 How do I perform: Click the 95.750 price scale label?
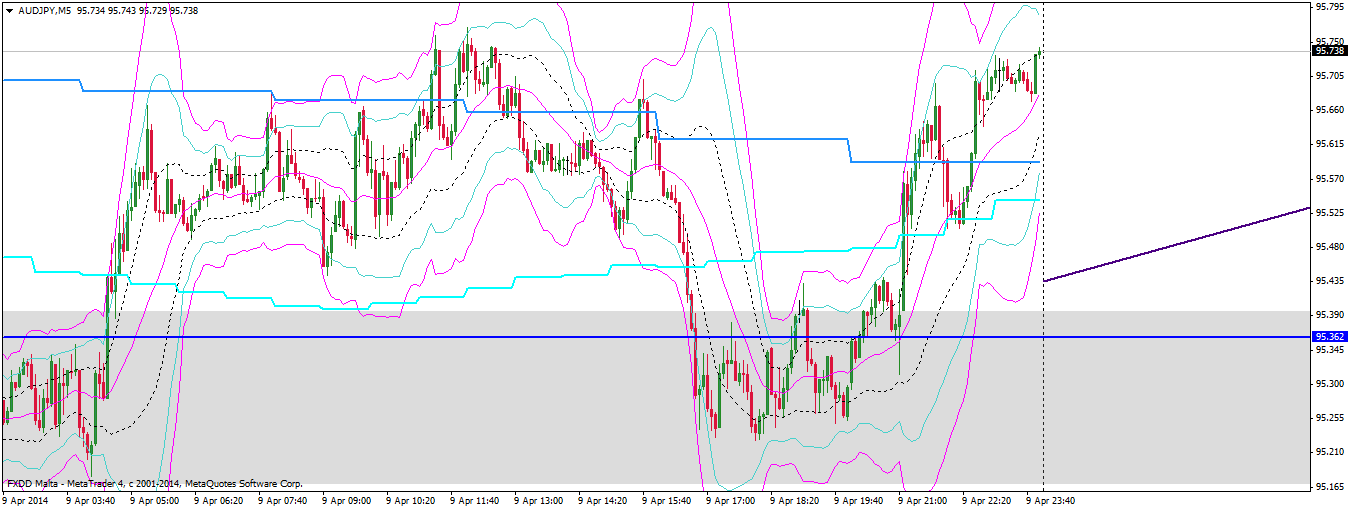coord(1329,42)
